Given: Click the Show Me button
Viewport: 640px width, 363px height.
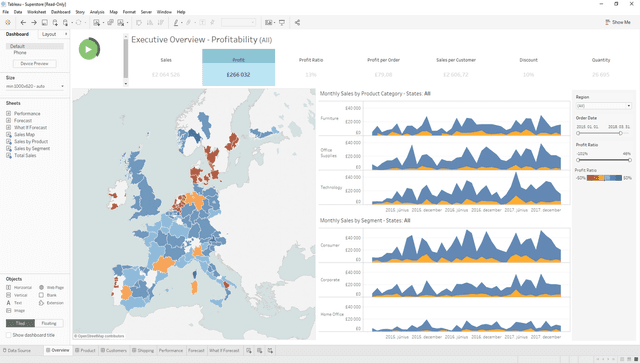Looking at the screenshot, I should click(618, 22).
